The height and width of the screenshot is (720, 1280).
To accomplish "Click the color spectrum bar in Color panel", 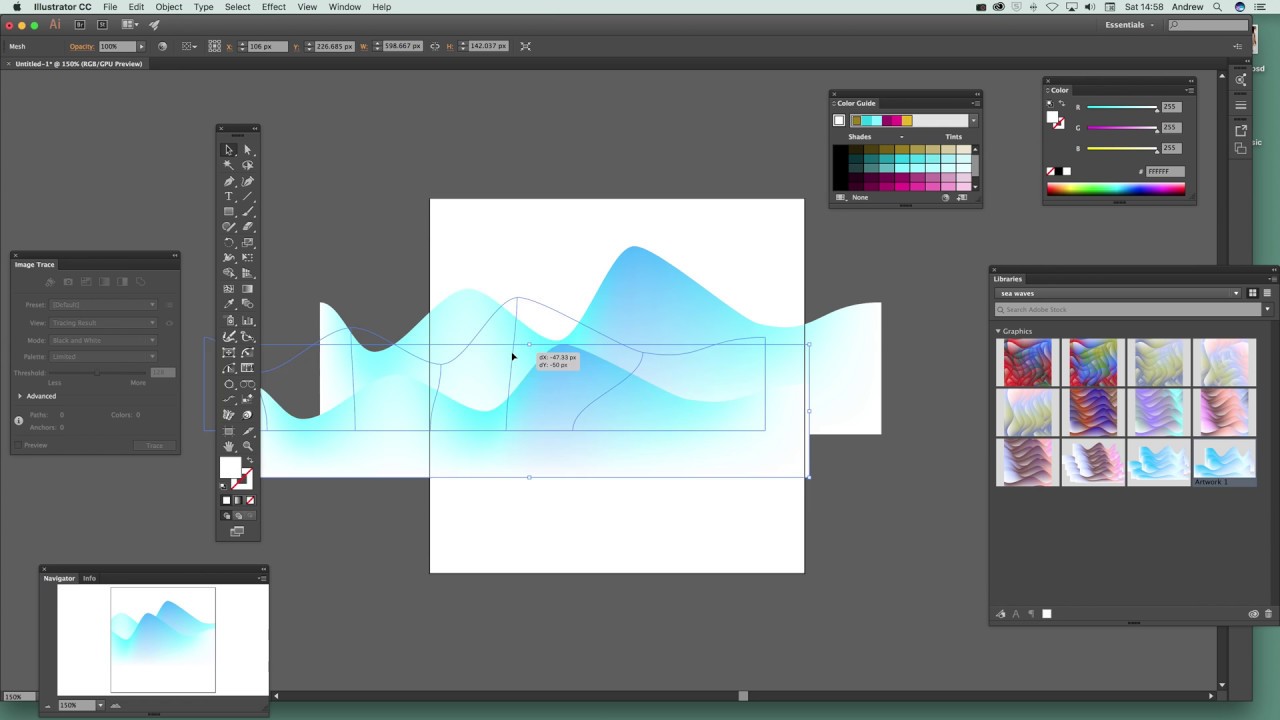I will click(1116, 189).
